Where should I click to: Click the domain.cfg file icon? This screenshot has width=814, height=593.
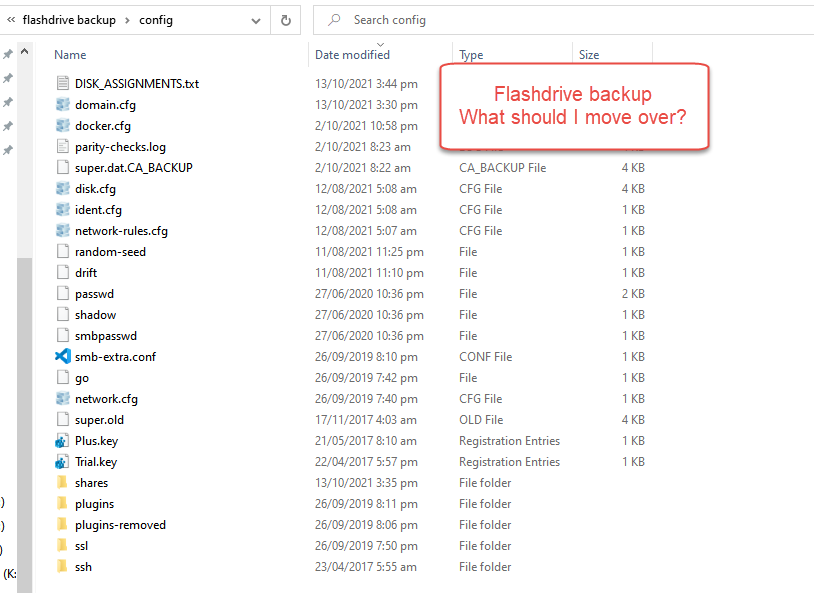coord(63,104)
